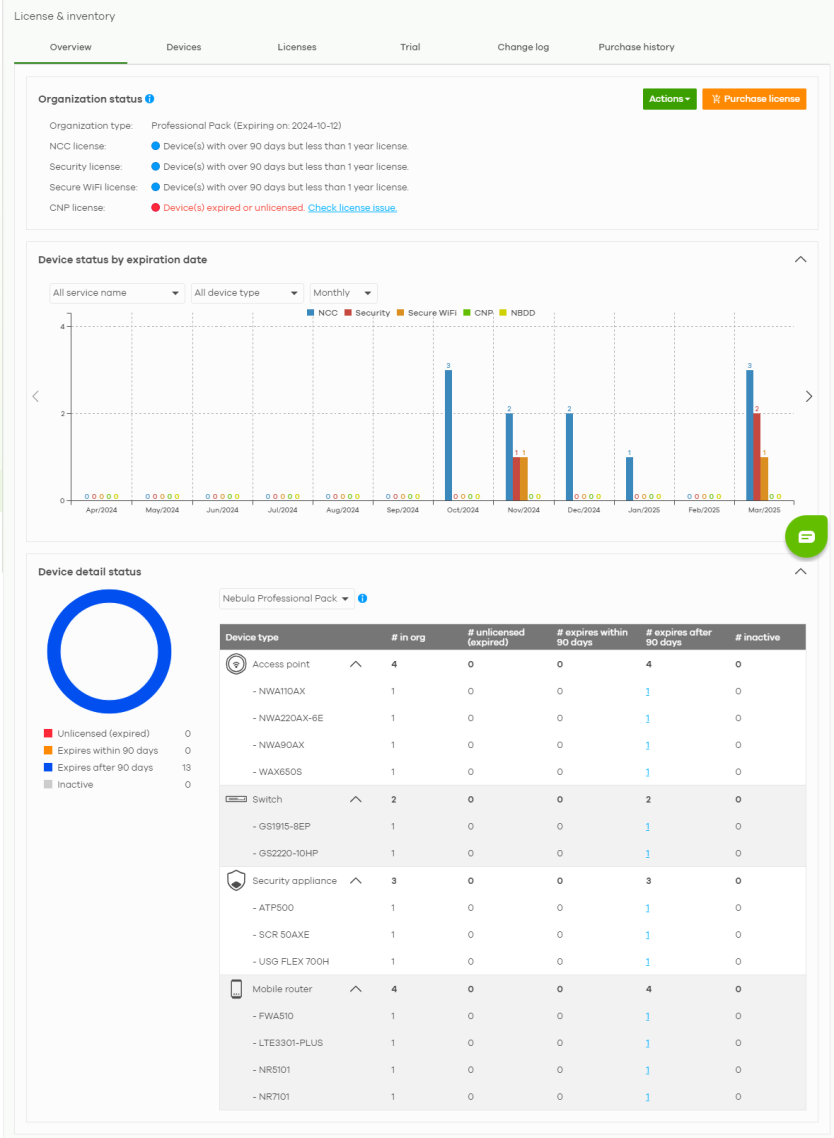The height and width of the screenshot is (1138, 834).
Task: Toggle Secure WiFi series in chart legend
Action: pyautogui.click(x=425, y=313)
